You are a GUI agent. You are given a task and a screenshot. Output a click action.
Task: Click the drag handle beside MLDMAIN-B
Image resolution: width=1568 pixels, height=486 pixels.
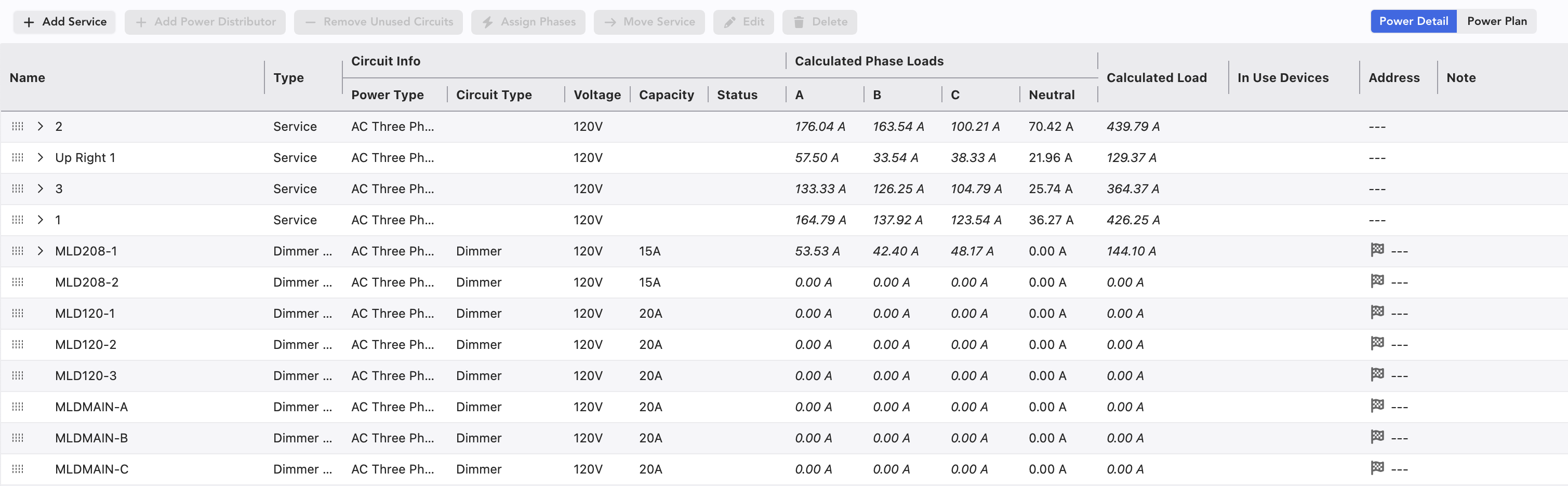click(18, 438)
